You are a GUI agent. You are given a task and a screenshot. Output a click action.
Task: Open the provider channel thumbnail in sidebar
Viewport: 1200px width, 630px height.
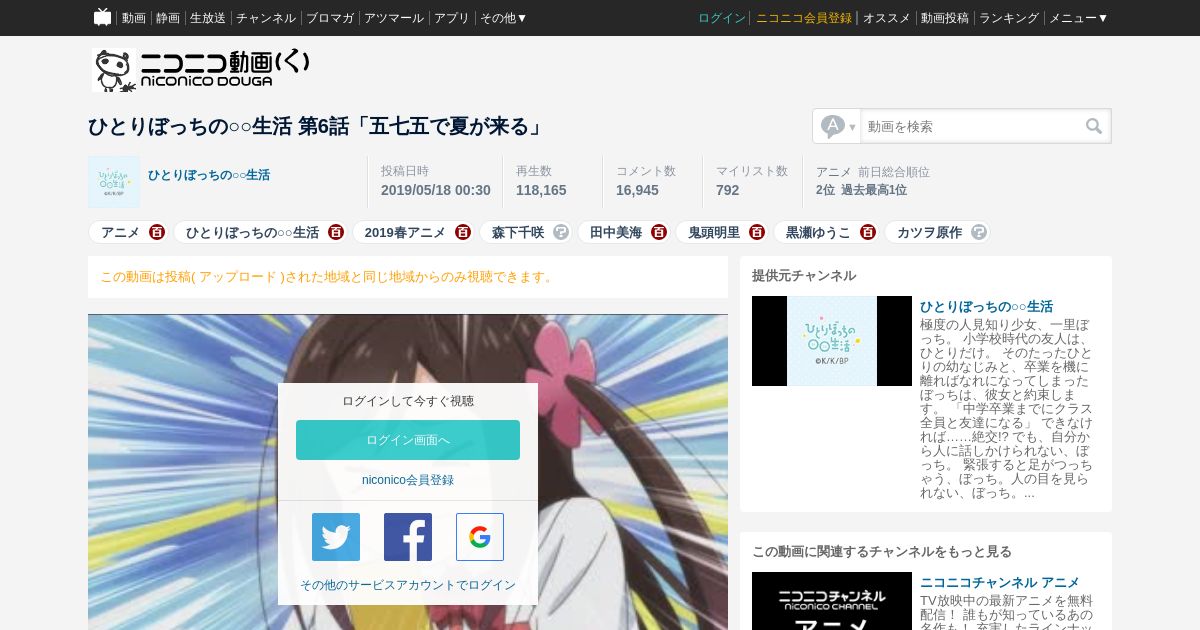(832, 341)
